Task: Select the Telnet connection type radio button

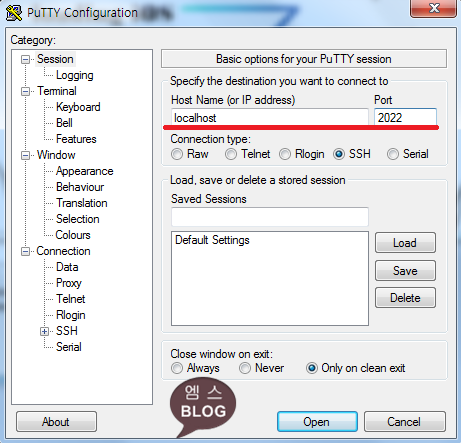Action: (x=231, y=154)
